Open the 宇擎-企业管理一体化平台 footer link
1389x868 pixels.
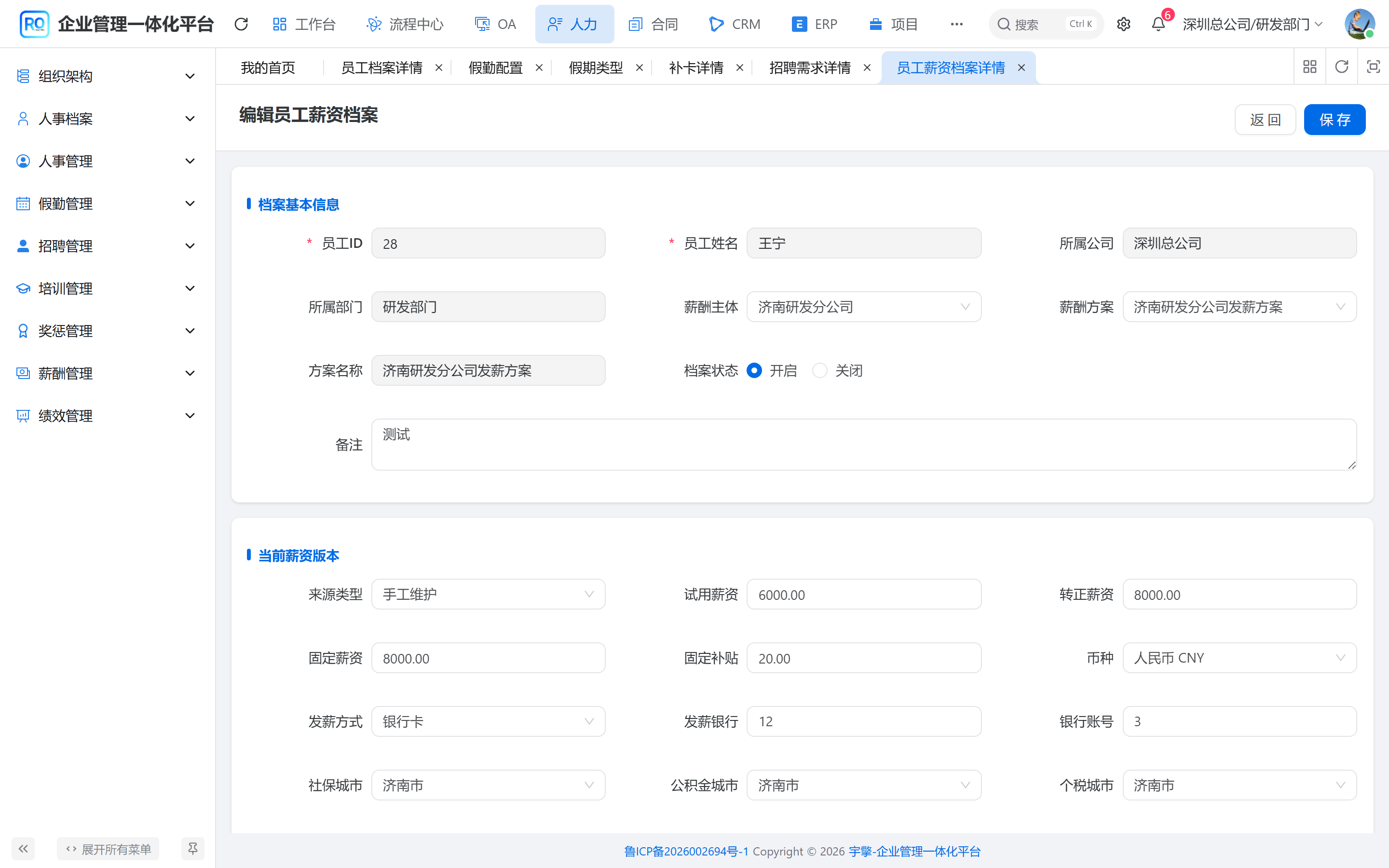914,851
